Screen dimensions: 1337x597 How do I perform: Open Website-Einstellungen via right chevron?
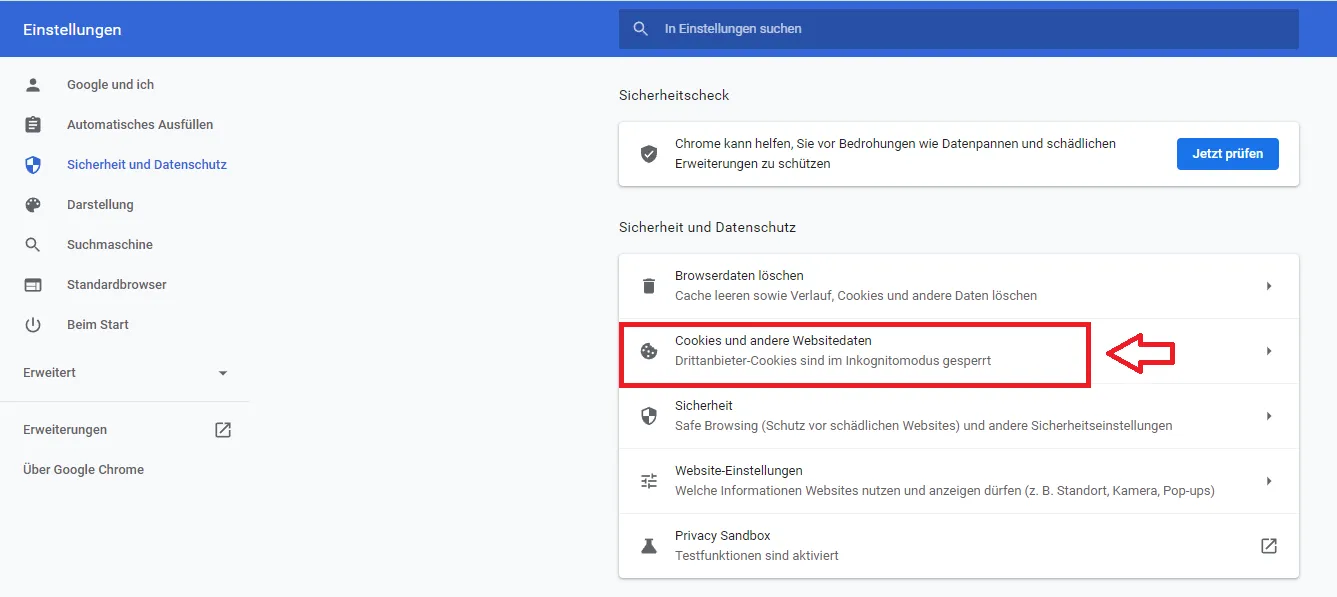[x=1268, y=481]
